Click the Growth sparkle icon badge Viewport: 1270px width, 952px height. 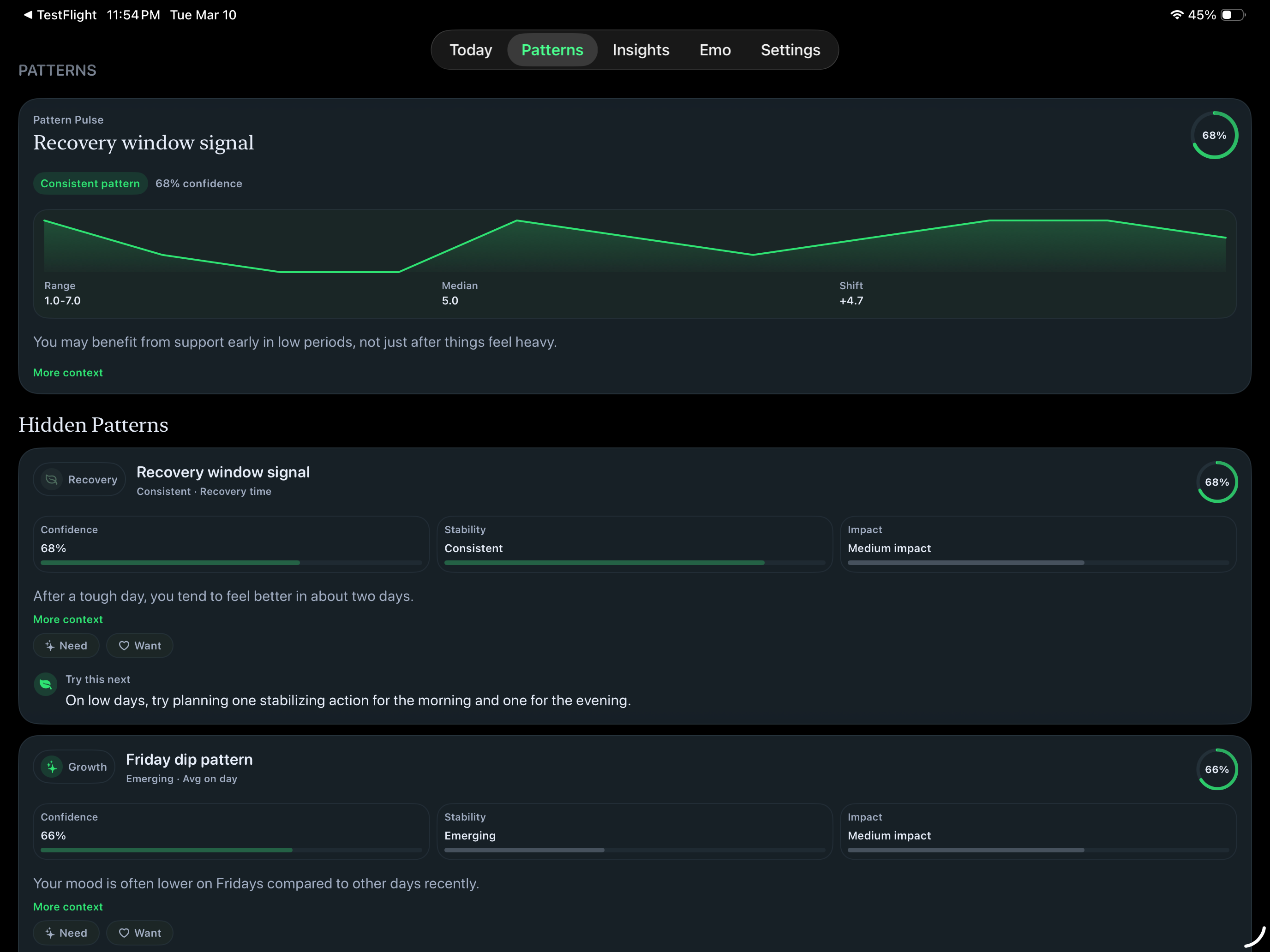click(52, 767)
